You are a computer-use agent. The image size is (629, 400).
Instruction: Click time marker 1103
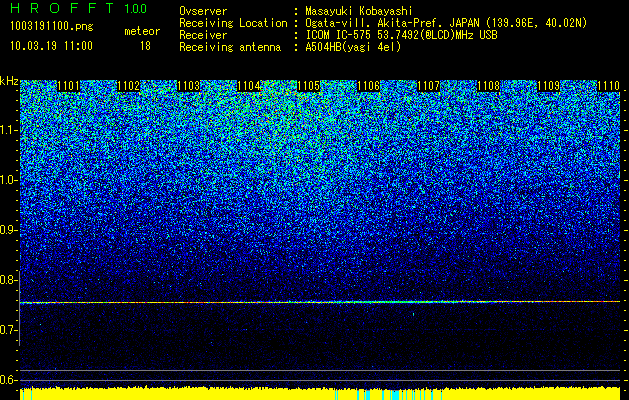click(189, 86)
